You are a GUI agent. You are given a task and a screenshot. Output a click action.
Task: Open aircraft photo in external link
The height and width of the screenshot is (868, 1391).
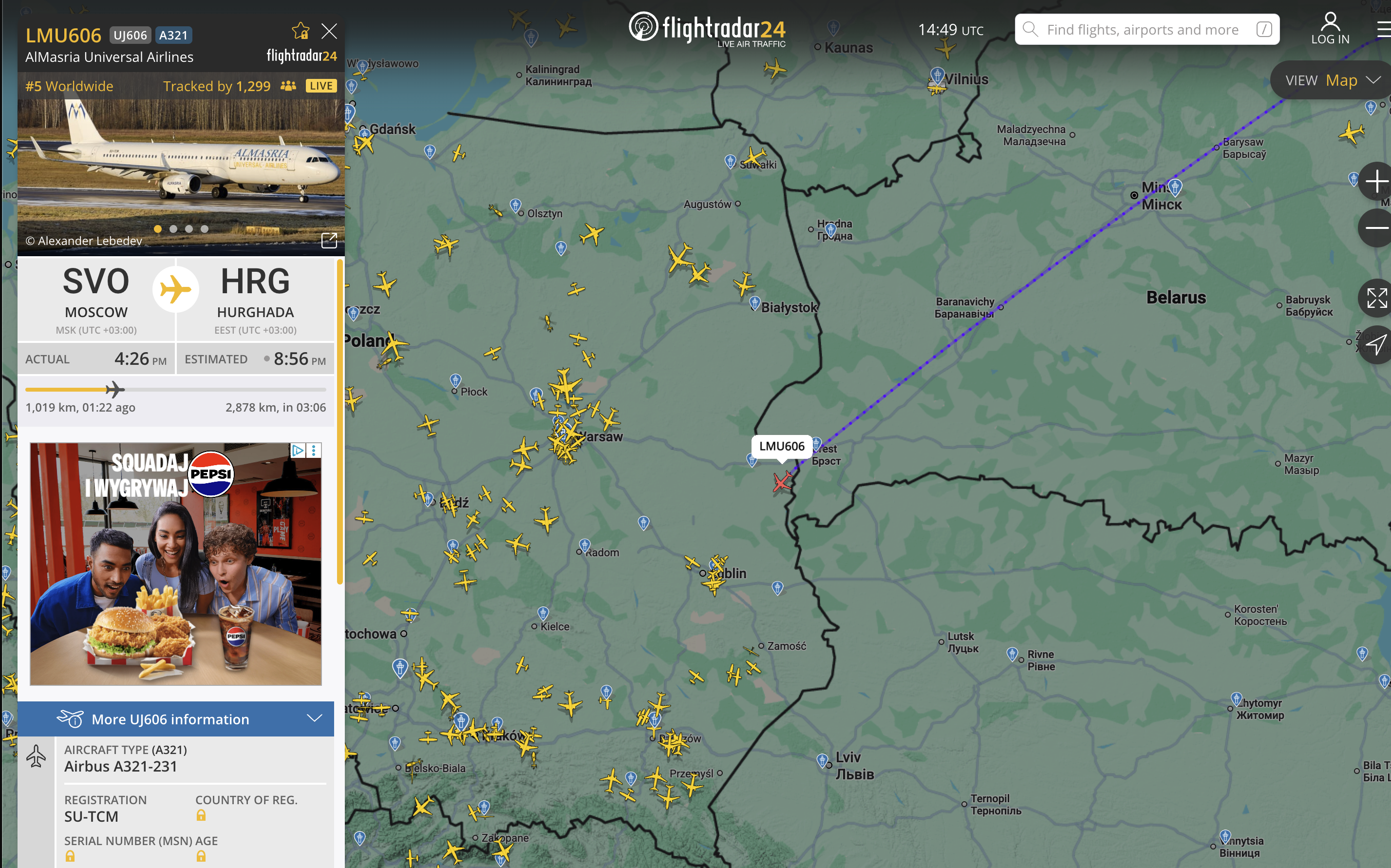(x=329, y=241)
